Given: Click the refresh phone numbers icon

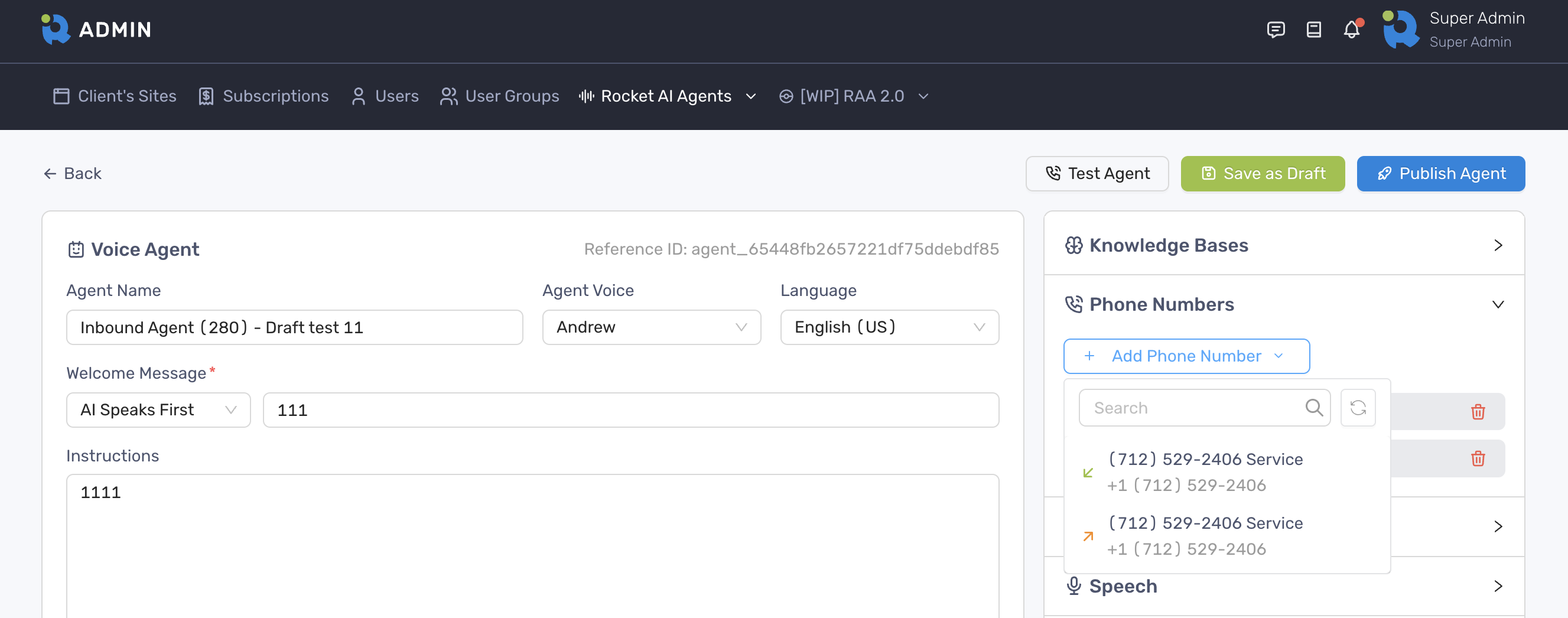Looking at the screenshot, I should [1358, 407].
